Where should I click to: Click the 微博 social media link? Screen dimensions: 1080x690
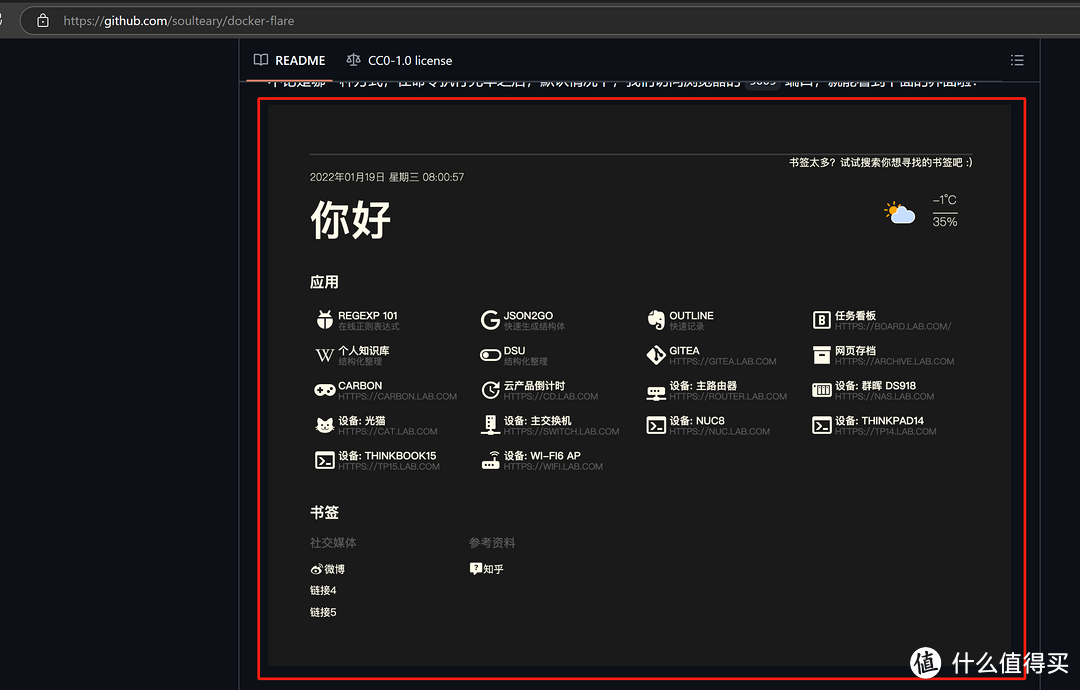[x=328, y=567]
